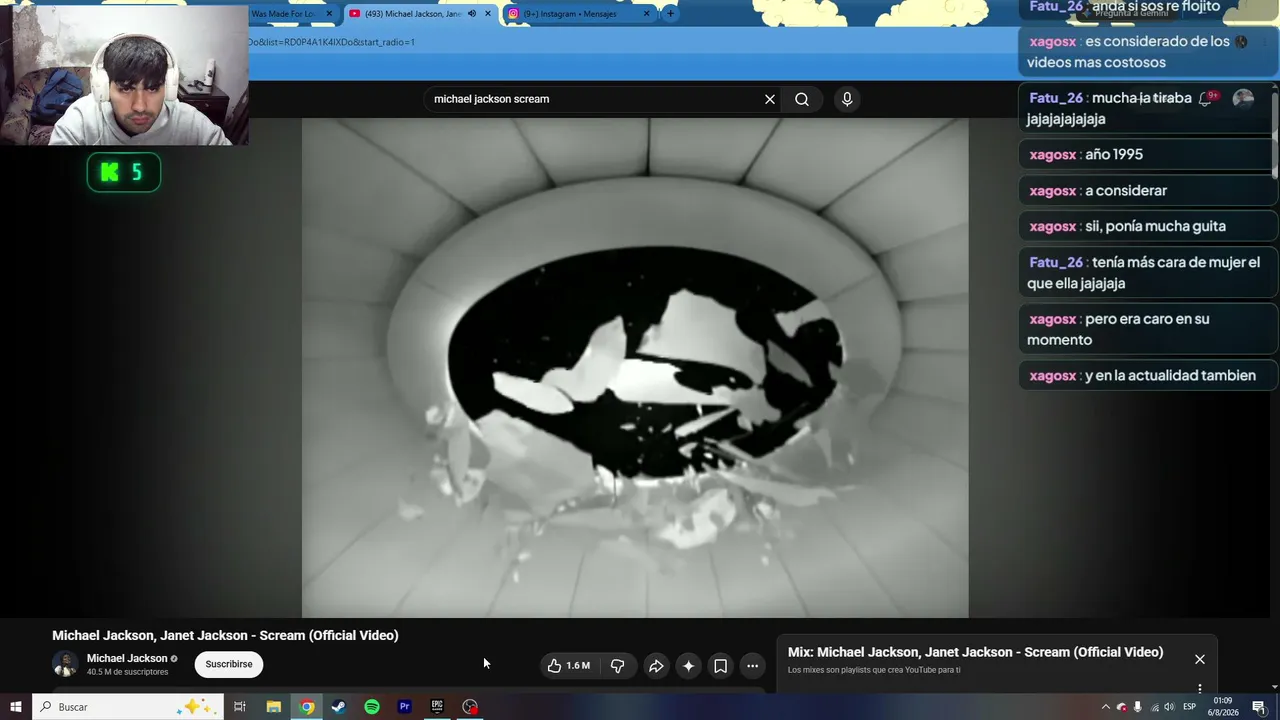Open the three-dot more actions menu

(x=752, y=666)
